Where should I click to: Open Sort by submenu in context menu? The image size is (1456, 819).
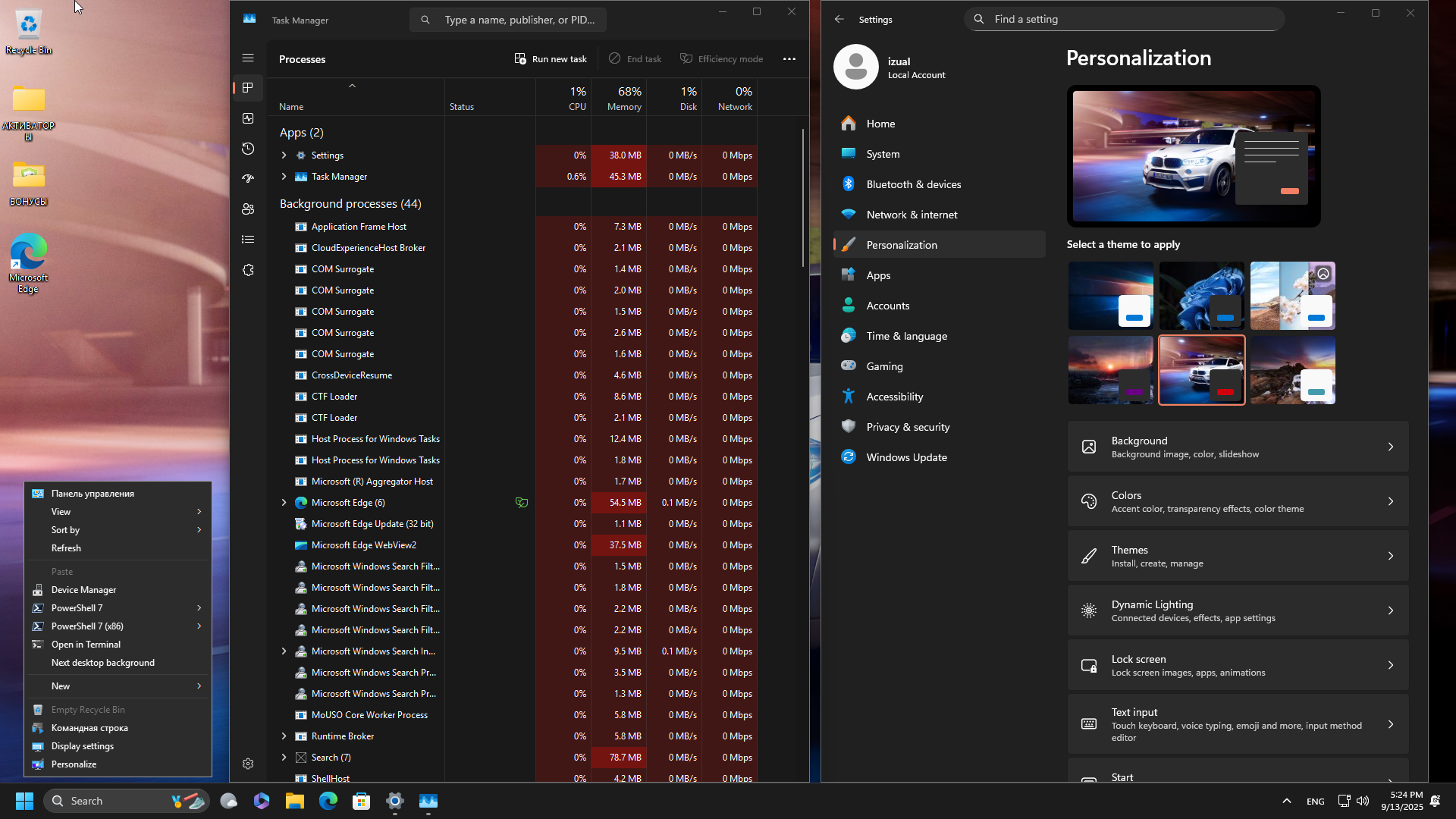tap(118, 530)
